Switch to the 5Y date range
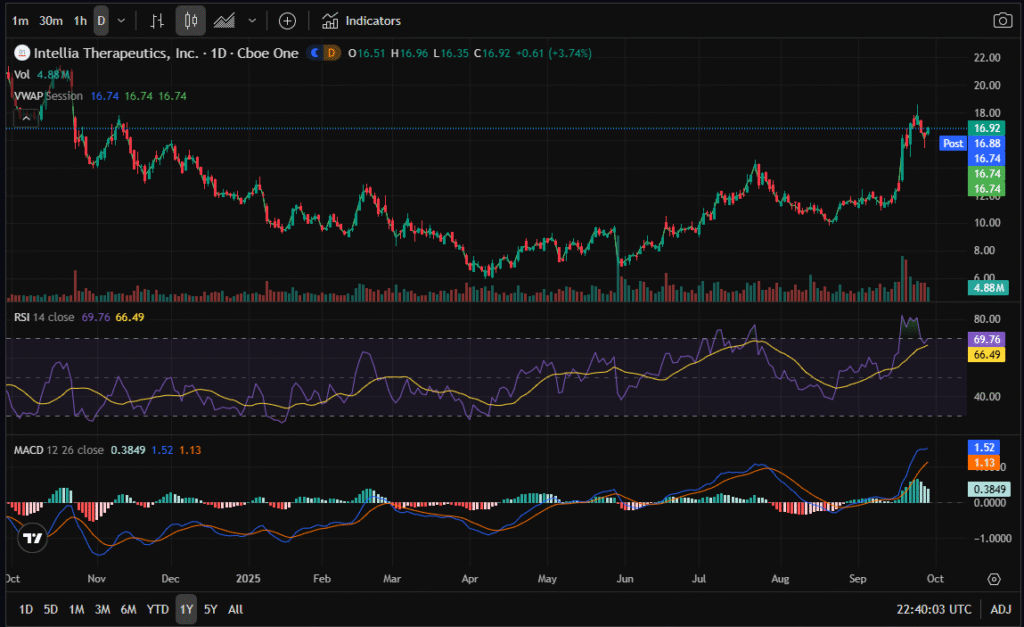 click(210, 609)
